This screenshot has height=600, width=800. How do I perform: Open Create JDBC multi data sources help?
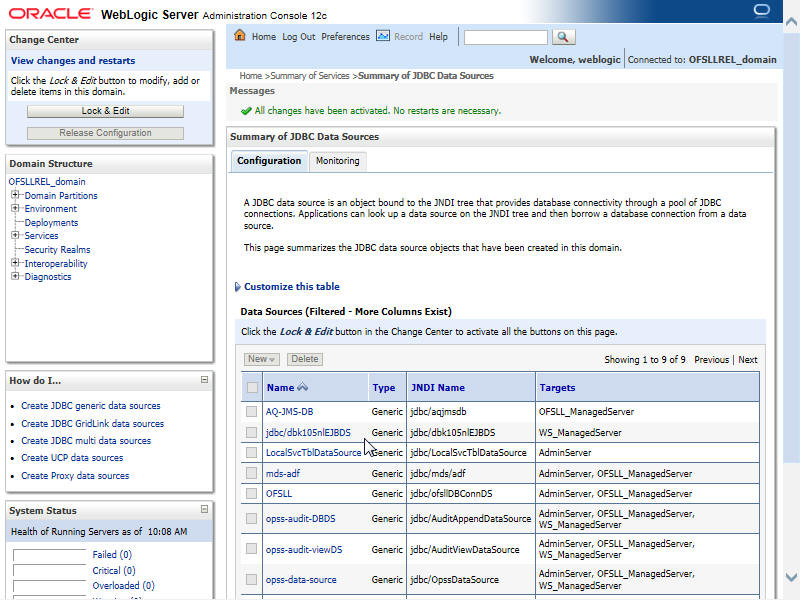86,441
